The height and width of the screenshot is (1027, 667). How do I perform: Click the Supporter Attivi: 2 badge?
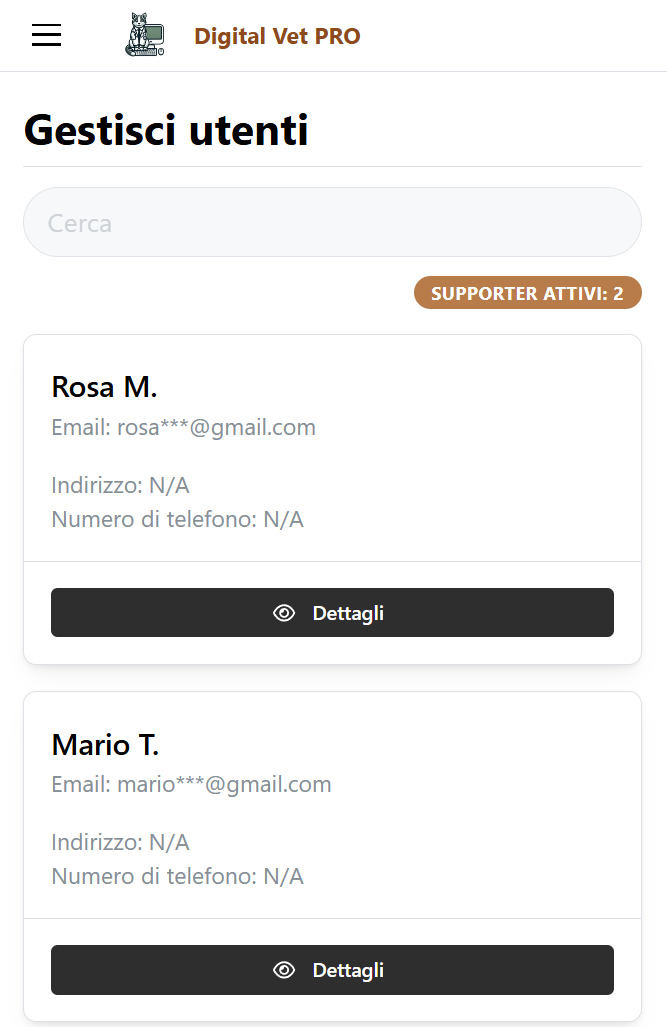tap(527, 293)
